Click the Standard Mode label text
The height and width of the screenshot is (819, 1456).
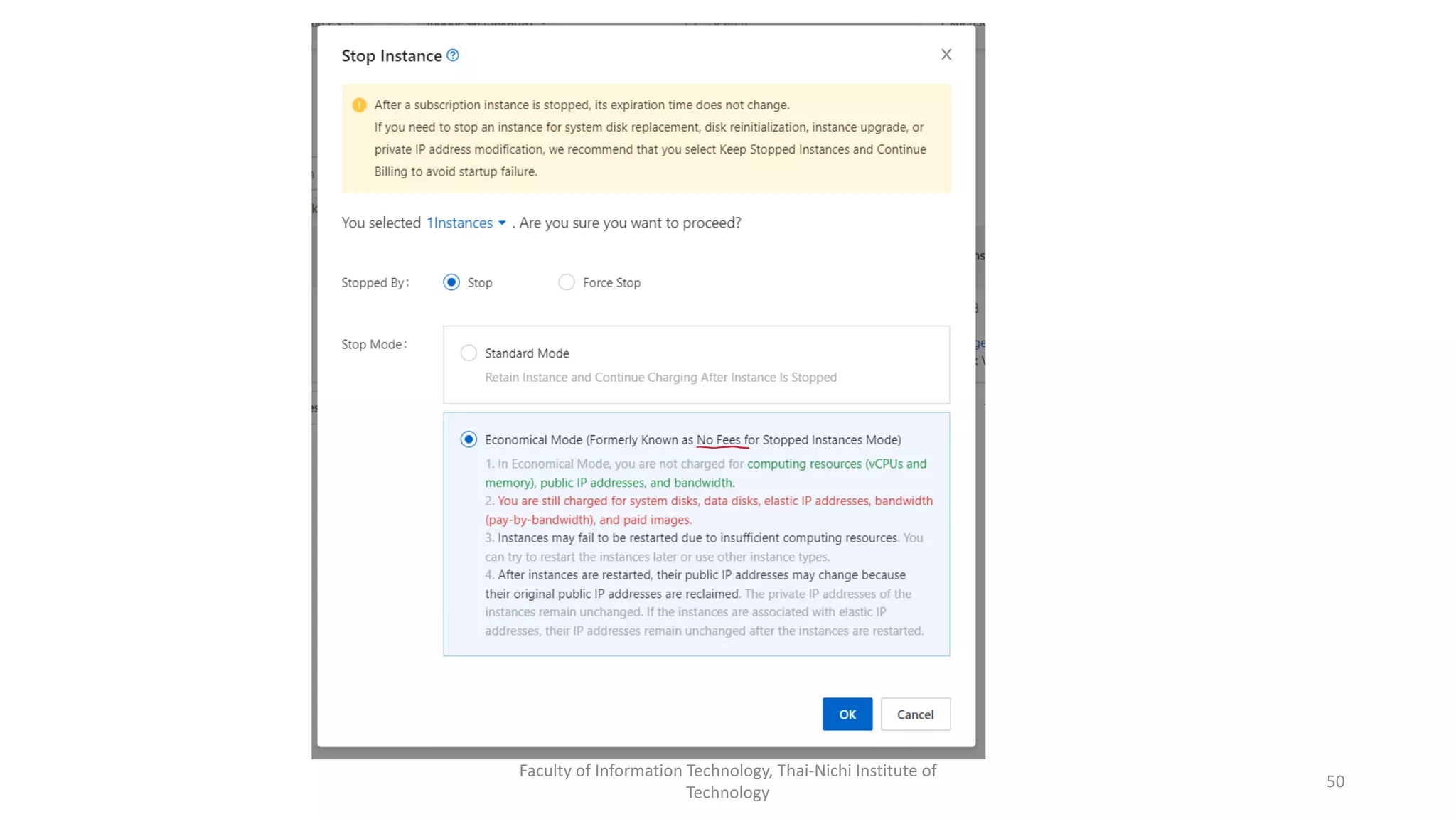[527, 353]
